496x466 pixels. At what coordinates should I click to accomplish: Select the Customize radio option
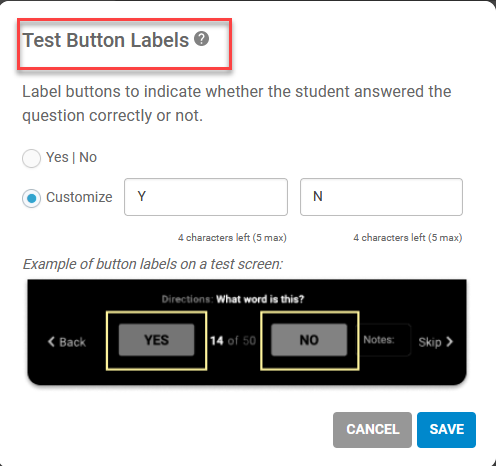point(31,198)
